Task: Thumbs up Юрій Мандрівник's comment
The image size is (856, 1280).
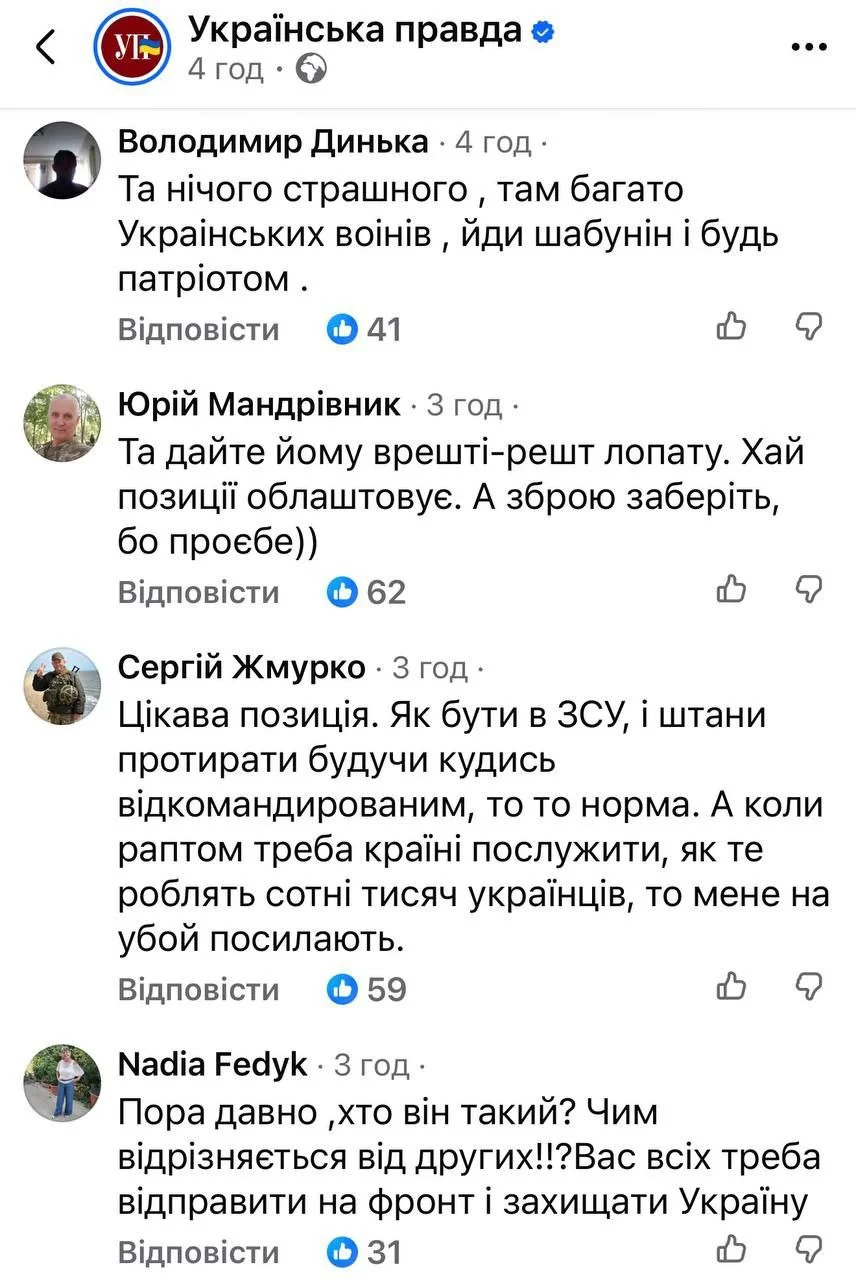Action: point(732,590)
